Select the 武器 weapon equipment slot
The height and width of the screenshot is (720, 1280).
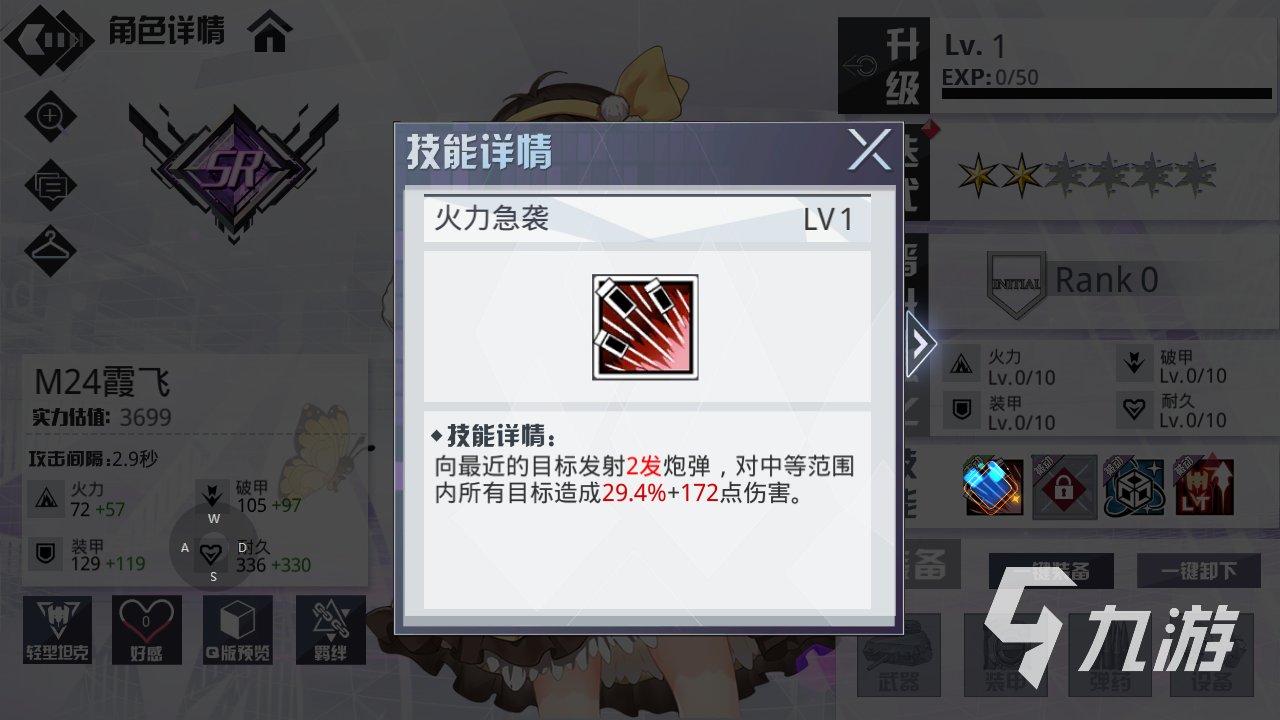pyautogui.click(x=899, y=655)
